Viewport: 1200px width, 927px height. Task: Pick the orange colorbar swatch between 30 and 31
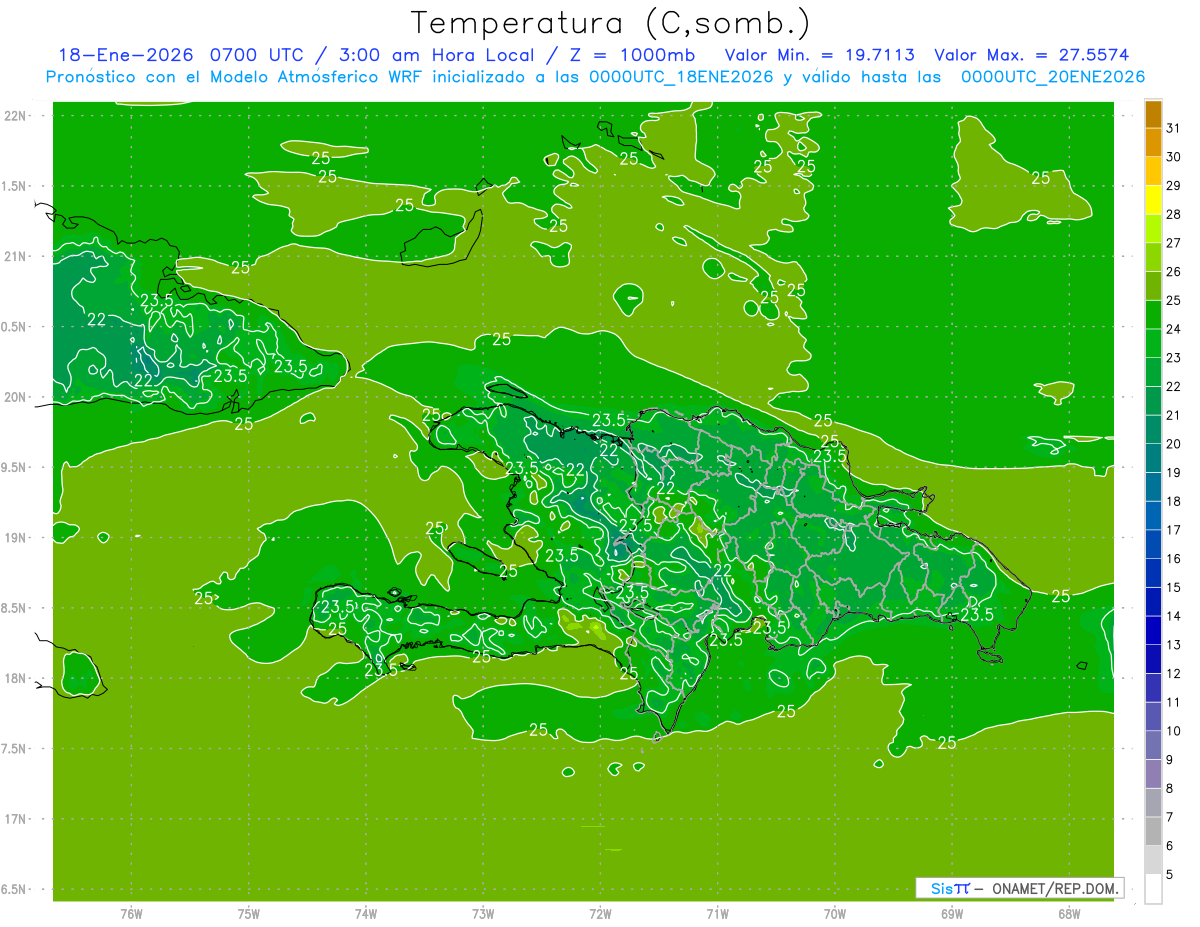pyautogui.click(x=1153, y=143)
